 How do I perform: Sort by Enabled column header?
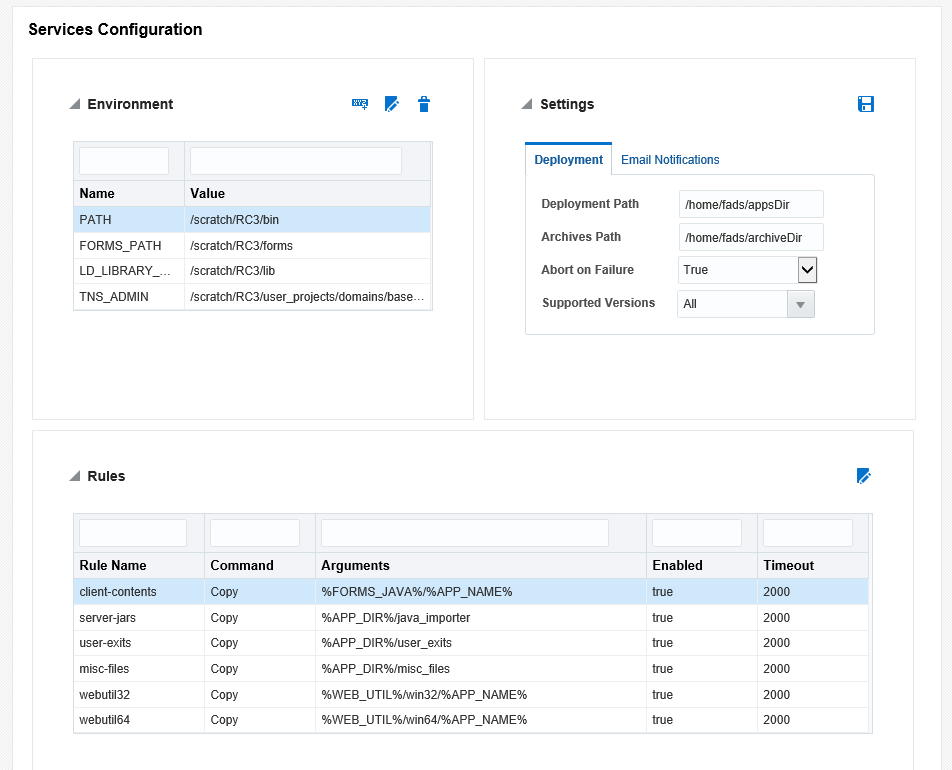pyautogui.click(x=702, y=565)
